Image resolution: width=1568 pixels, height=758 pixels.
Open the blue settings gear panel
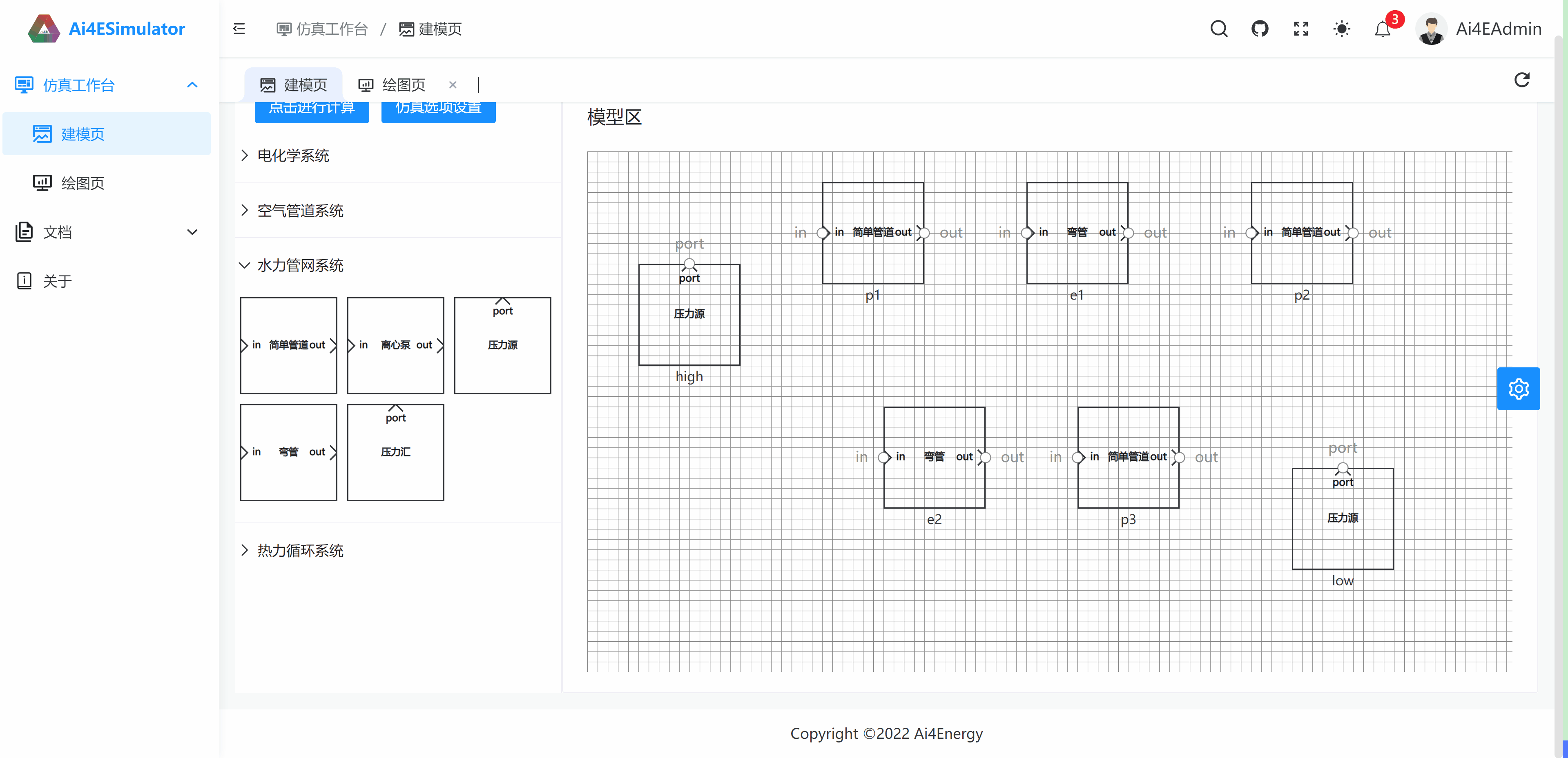(1518, 389)
